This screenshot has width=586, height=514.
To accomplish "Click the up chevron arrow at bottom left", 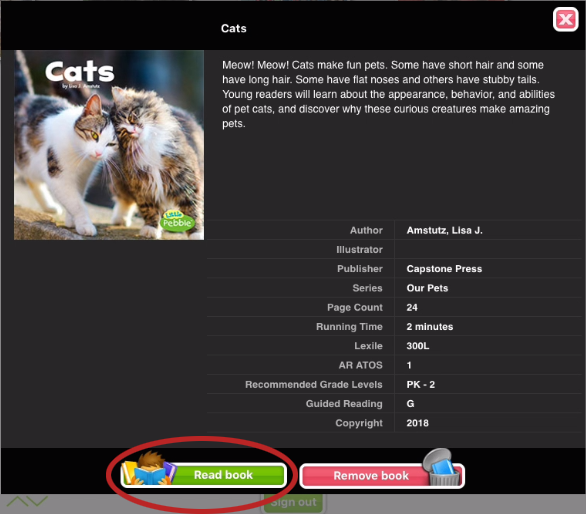I will click(17, 501).
